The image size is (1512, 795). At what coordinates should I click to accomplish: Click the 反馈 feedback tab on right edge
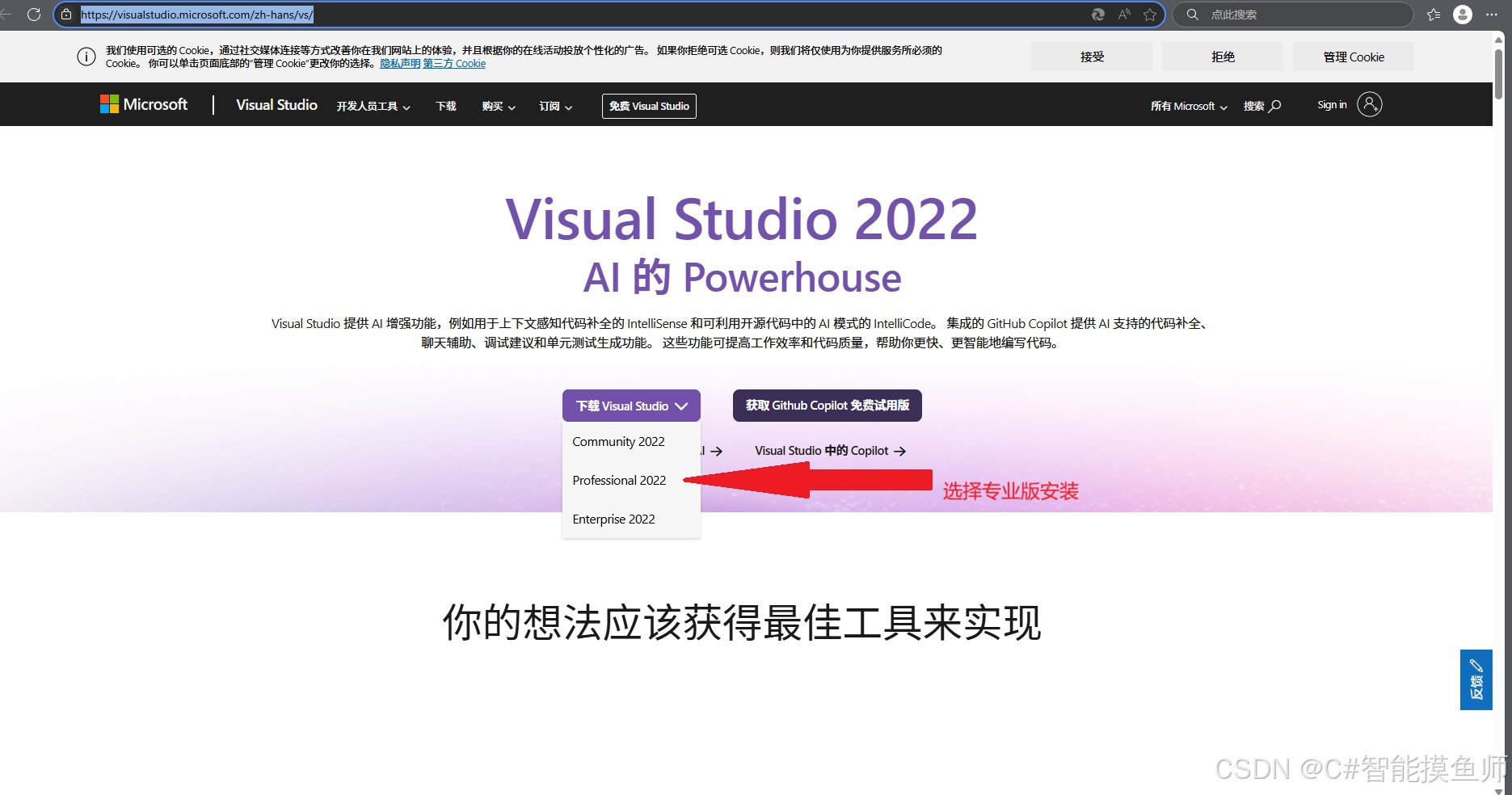[x=1476, y=679]
